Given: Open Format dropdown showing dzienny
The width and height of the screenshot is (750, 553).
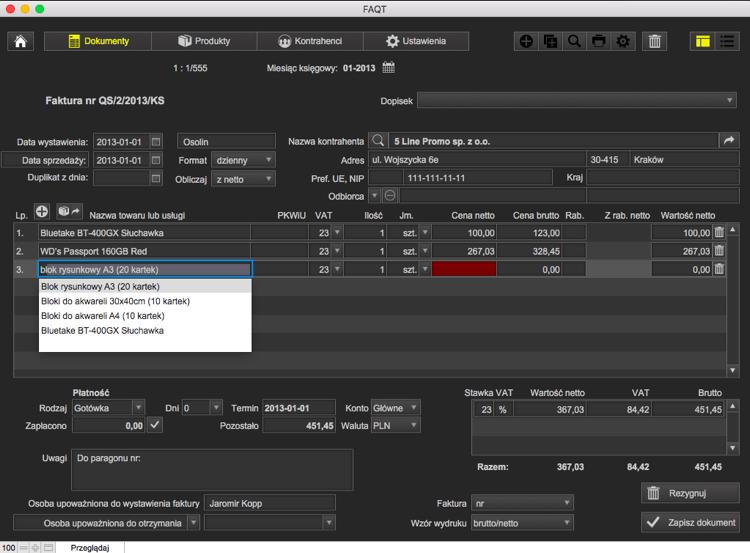Looking at the screenshot, I should [243, 160].
